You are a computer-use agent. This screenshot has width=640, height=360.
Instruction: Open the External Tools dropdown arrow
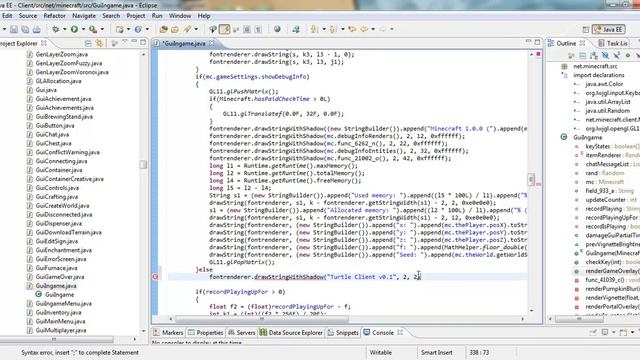click(x=102, y=29)
